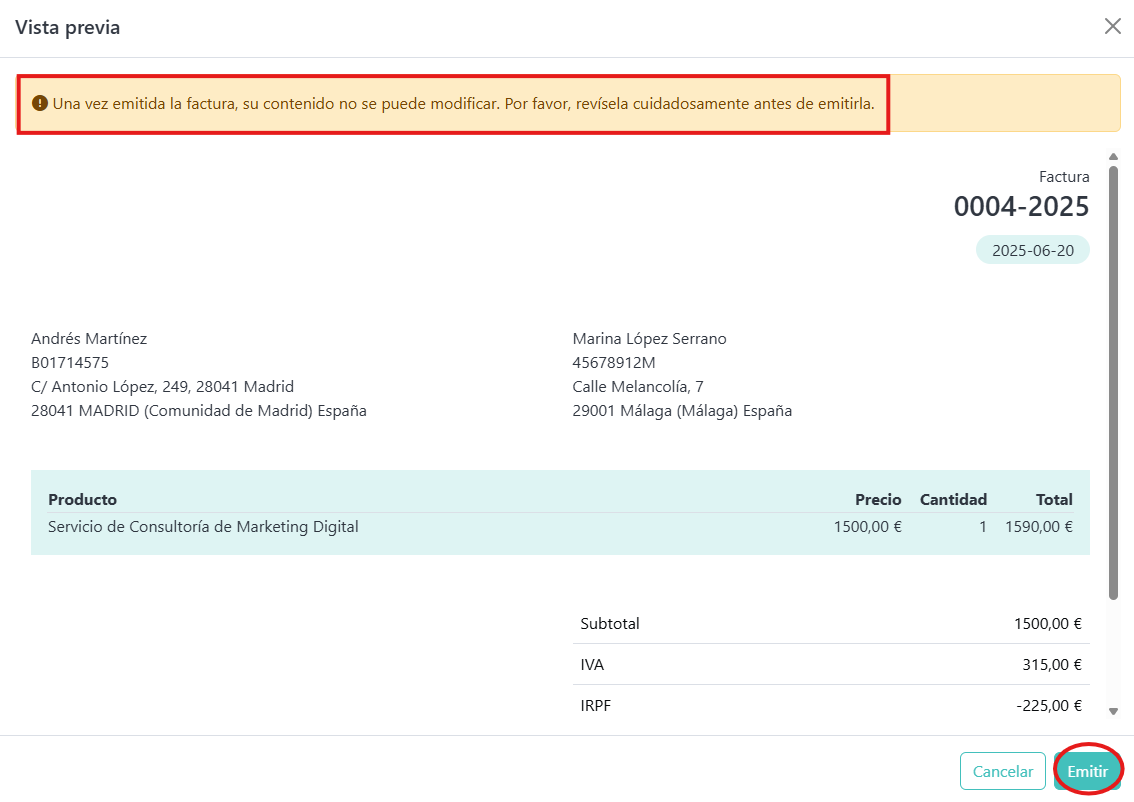Click issuer name Andrés Martínez

pos(89,339)
